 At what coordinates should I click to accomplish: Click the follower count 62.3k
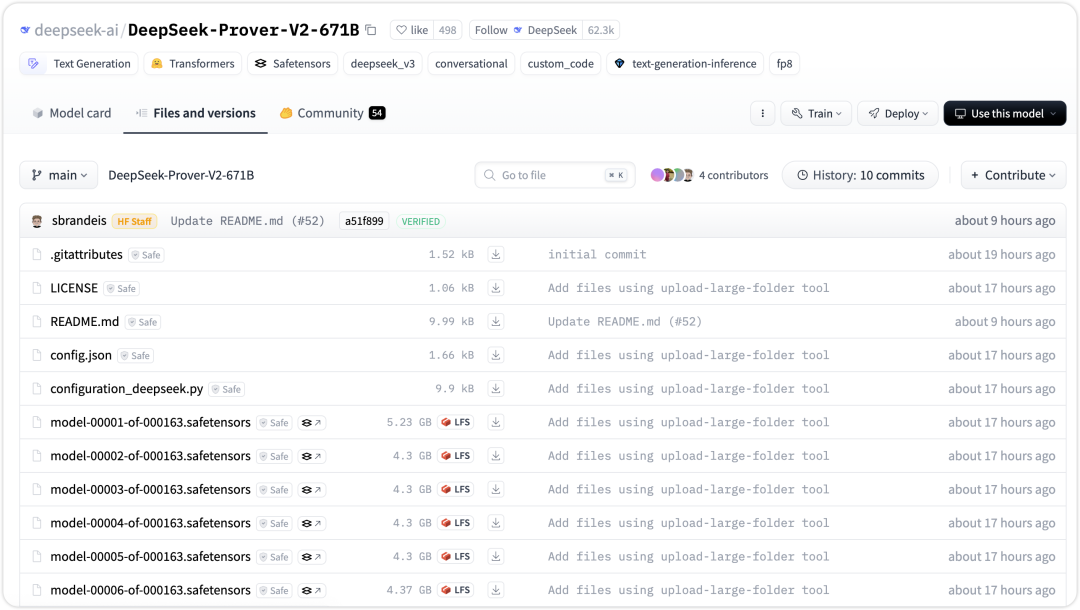pyautogui.click(x=601, y=30)
